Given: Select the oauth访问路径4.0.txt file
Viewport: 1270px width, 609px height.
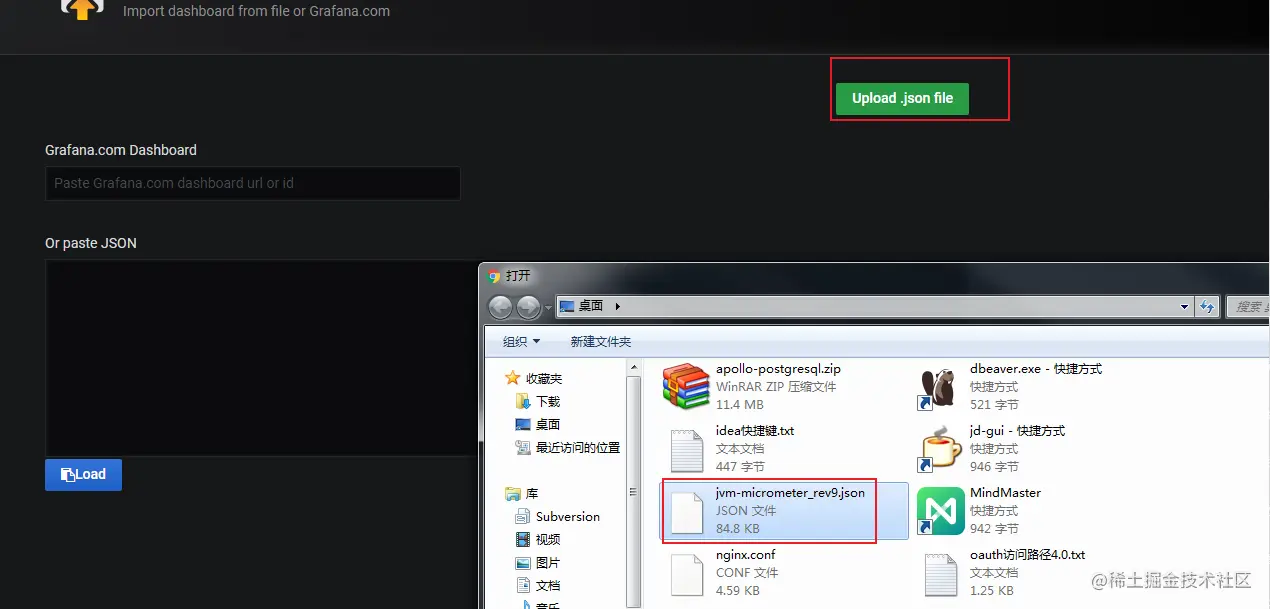Looking at the screenshot, I should coord(1038,573).
